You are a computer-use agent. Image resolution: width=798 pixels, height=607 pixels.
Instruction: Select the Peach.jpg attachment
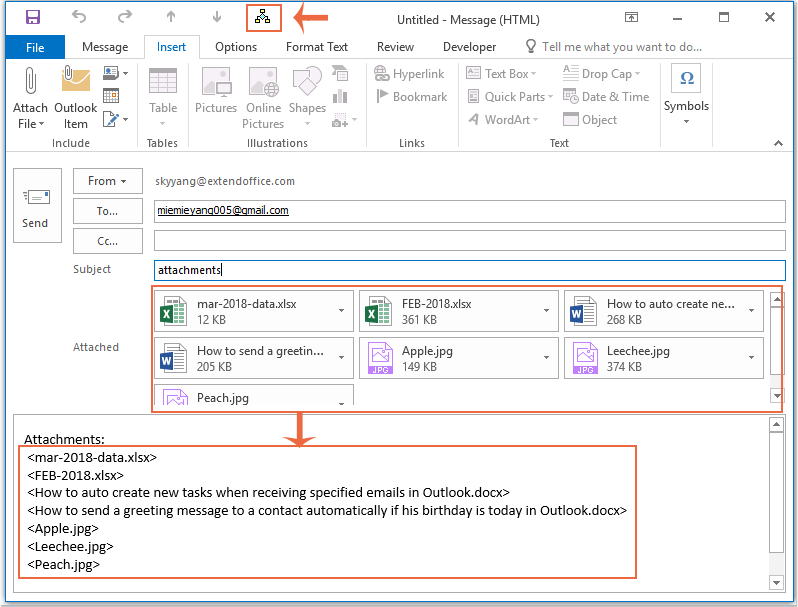click(x=254, y=396)
